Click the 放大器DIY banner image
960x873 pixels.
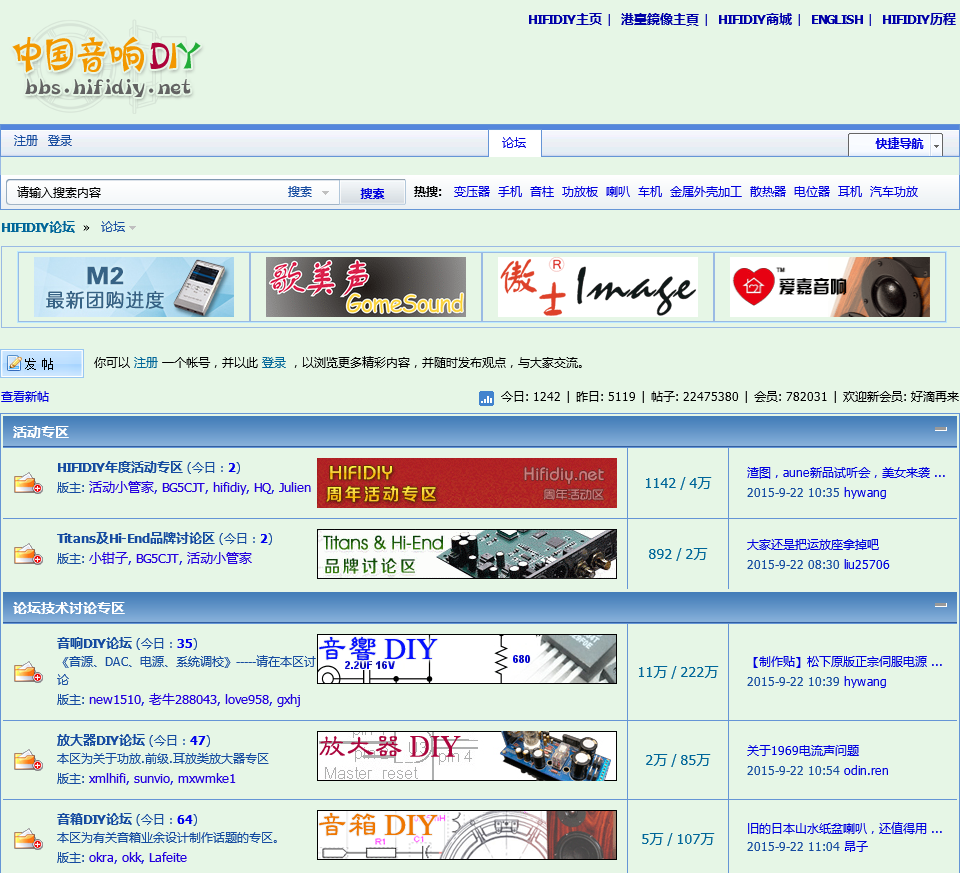click(x=467, y=756)
